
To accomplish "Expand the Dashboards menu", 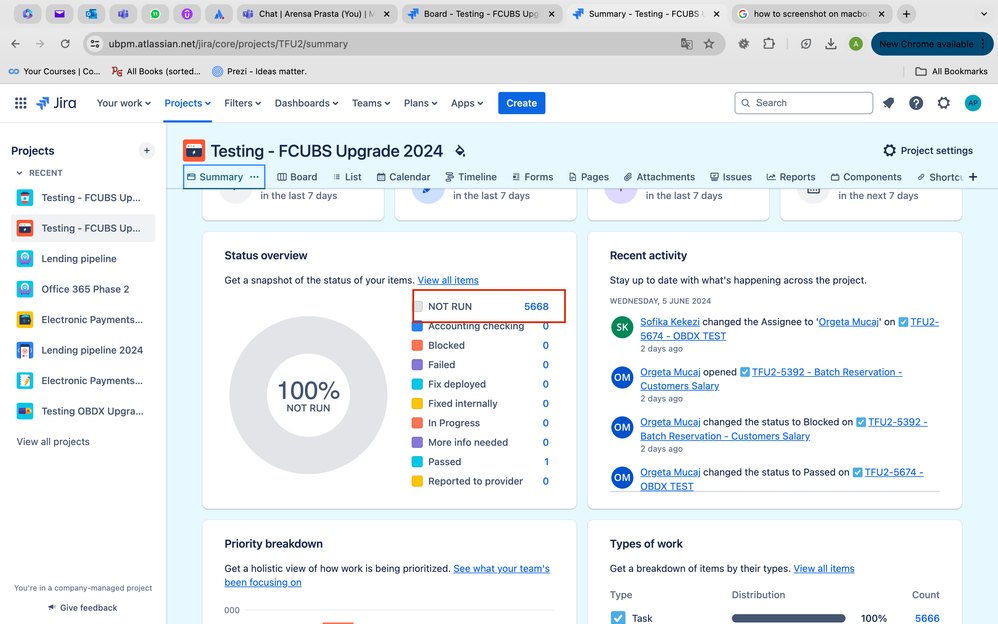I will [306, 103].
